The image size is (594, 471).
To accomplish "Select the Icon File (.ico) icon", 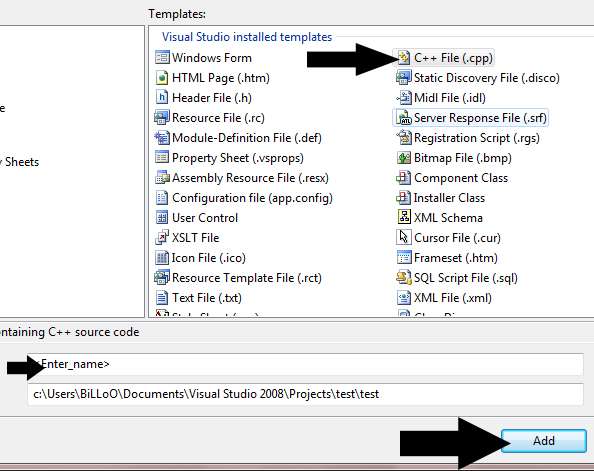I will pyautogui.click(x=162, y=258).
